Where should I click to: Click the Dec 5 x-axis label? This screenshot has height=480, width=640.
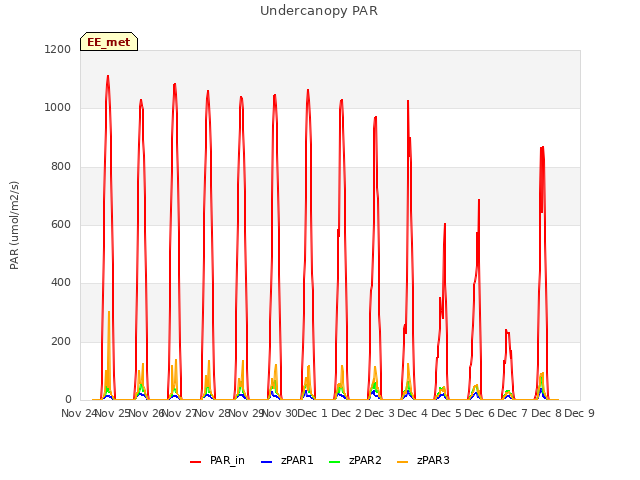pos(446,413)
